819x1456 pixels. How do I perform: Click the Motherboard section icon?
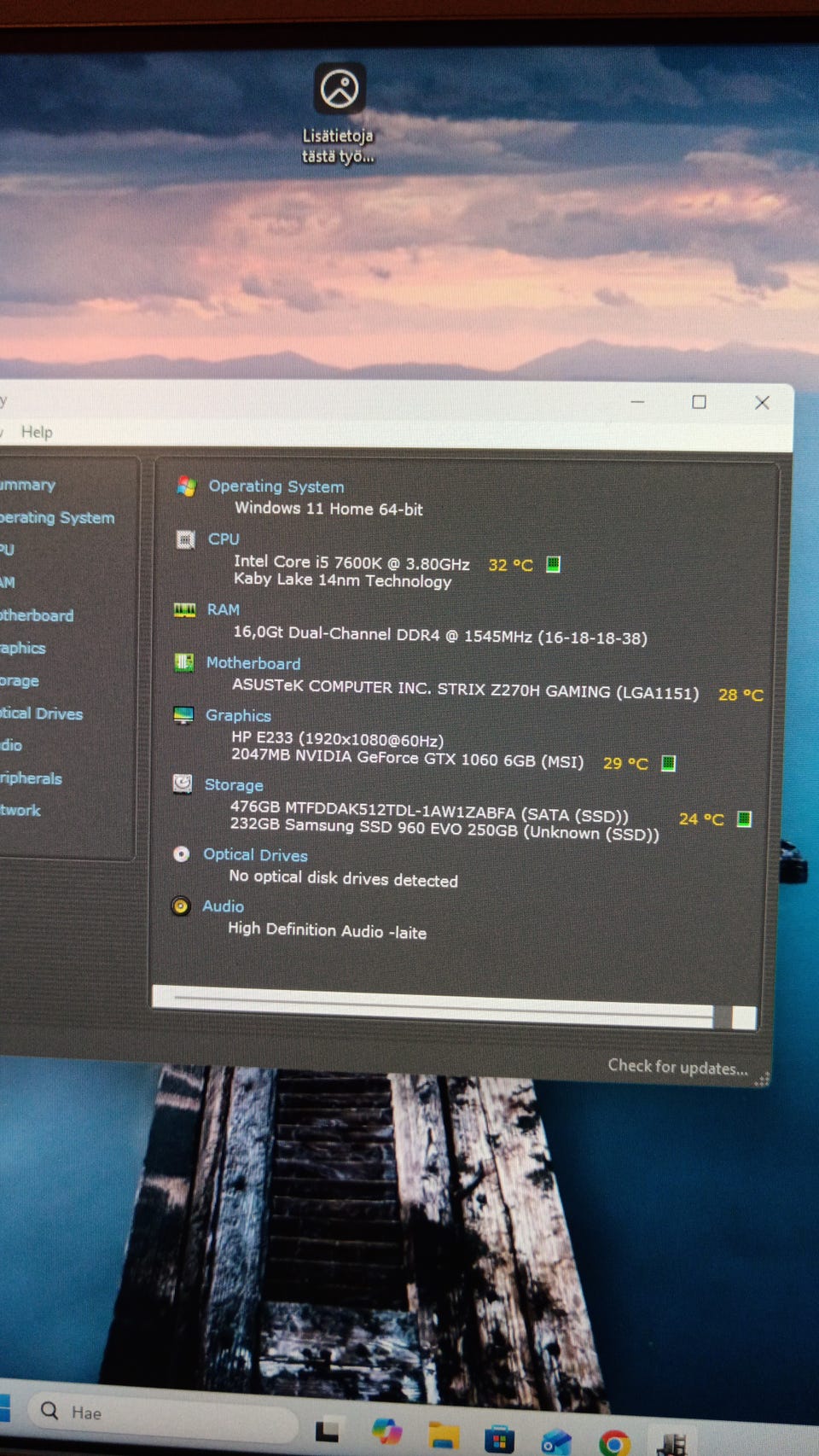(183, 662)
